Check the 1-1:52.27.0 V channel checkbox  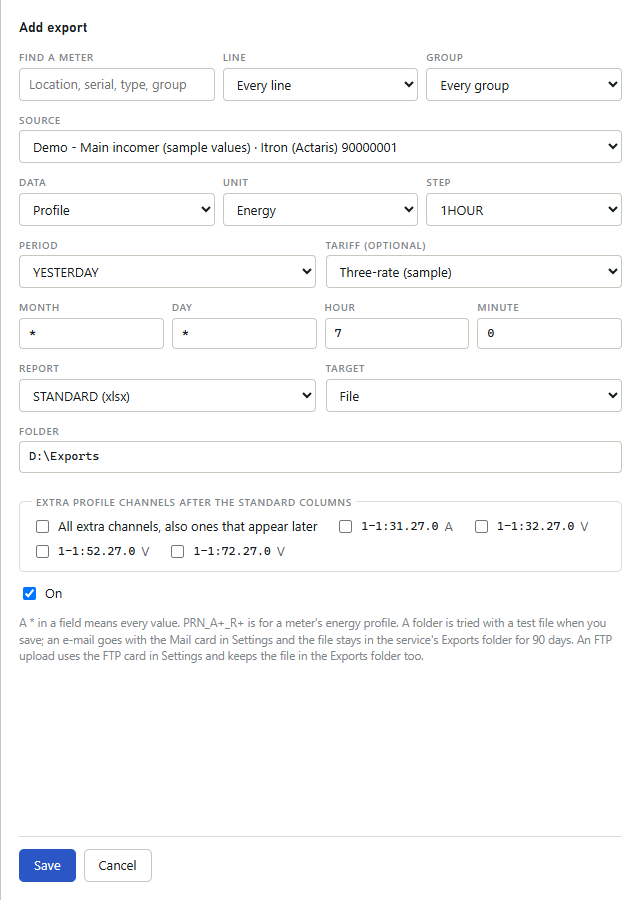point(42,552)
